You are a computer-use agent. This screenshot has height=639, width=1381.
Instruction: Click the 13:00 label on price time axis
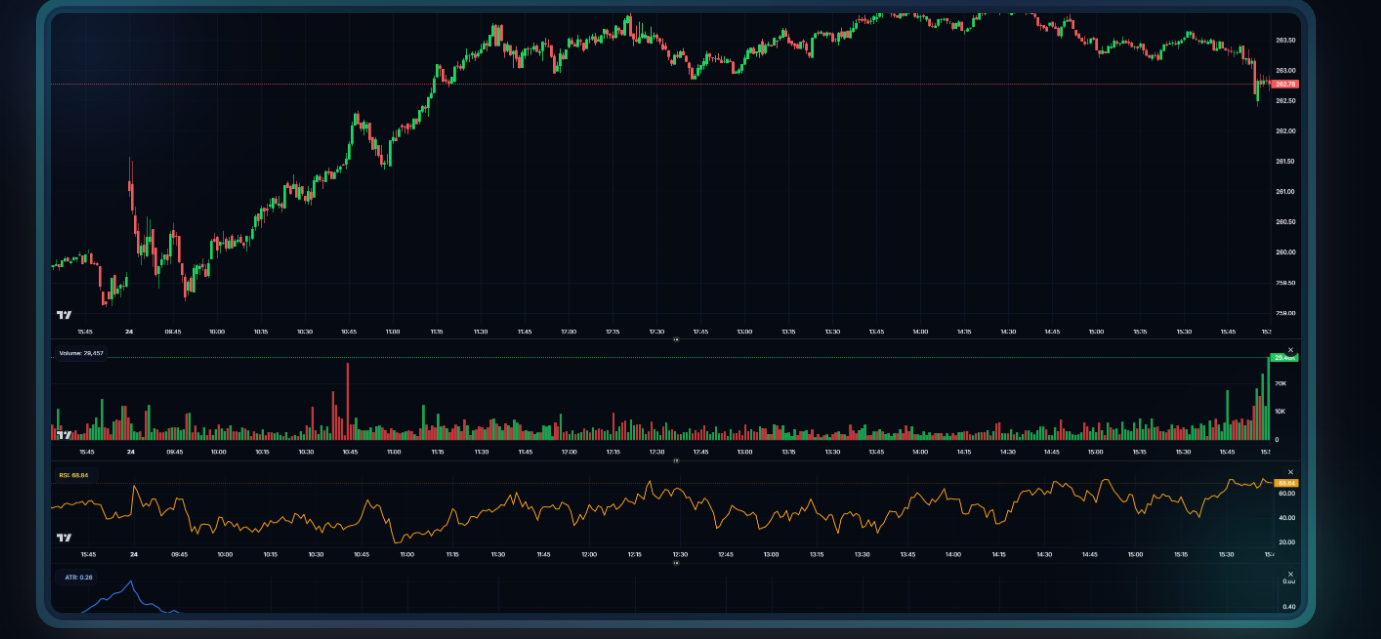click(x=744, y=331)
